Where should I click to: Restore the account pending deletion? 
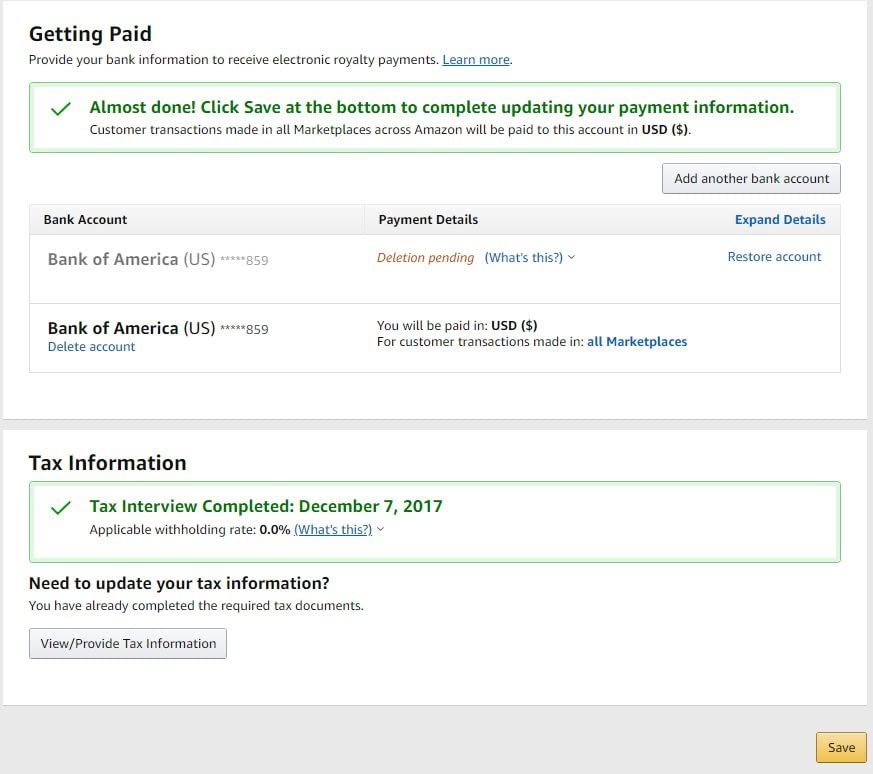click(774, 257)
